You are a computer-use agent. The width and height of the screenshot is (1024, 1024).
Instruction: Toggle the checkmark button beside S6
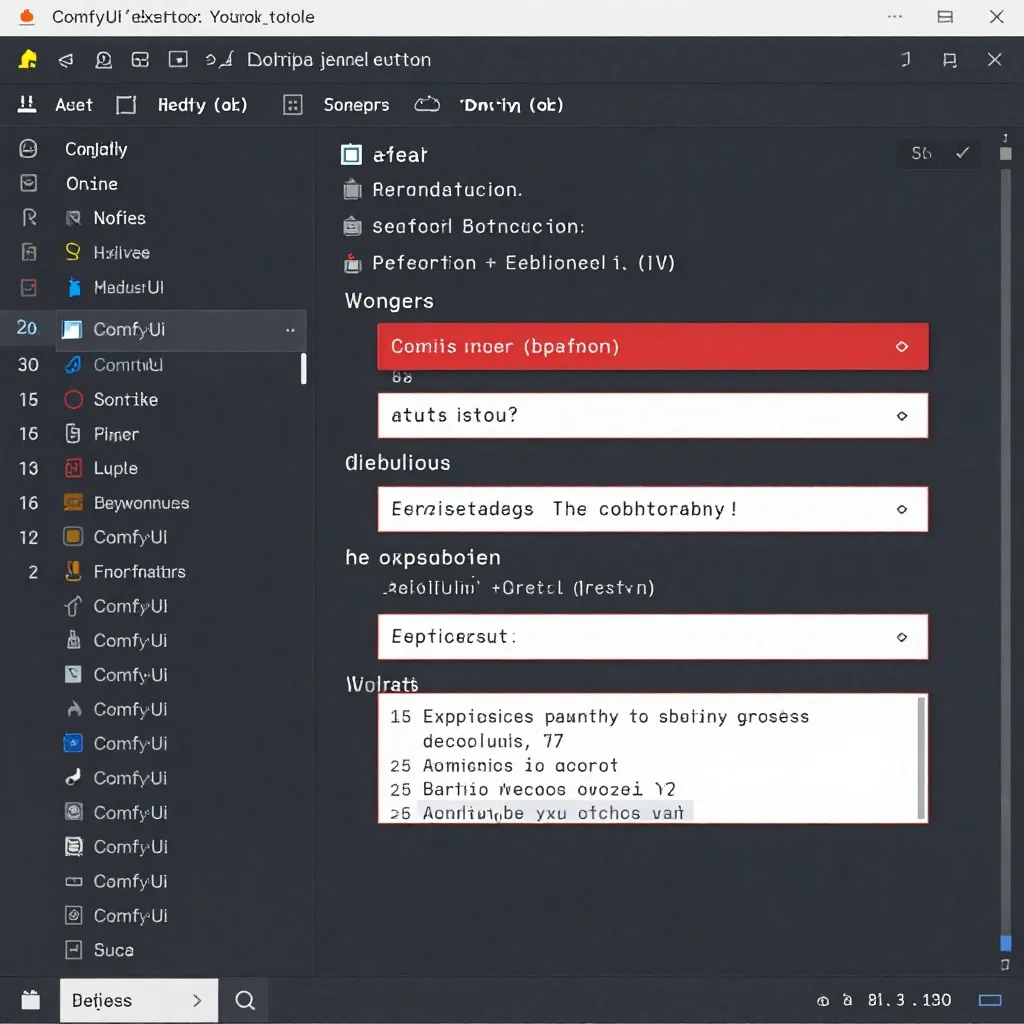click(962, 153)
